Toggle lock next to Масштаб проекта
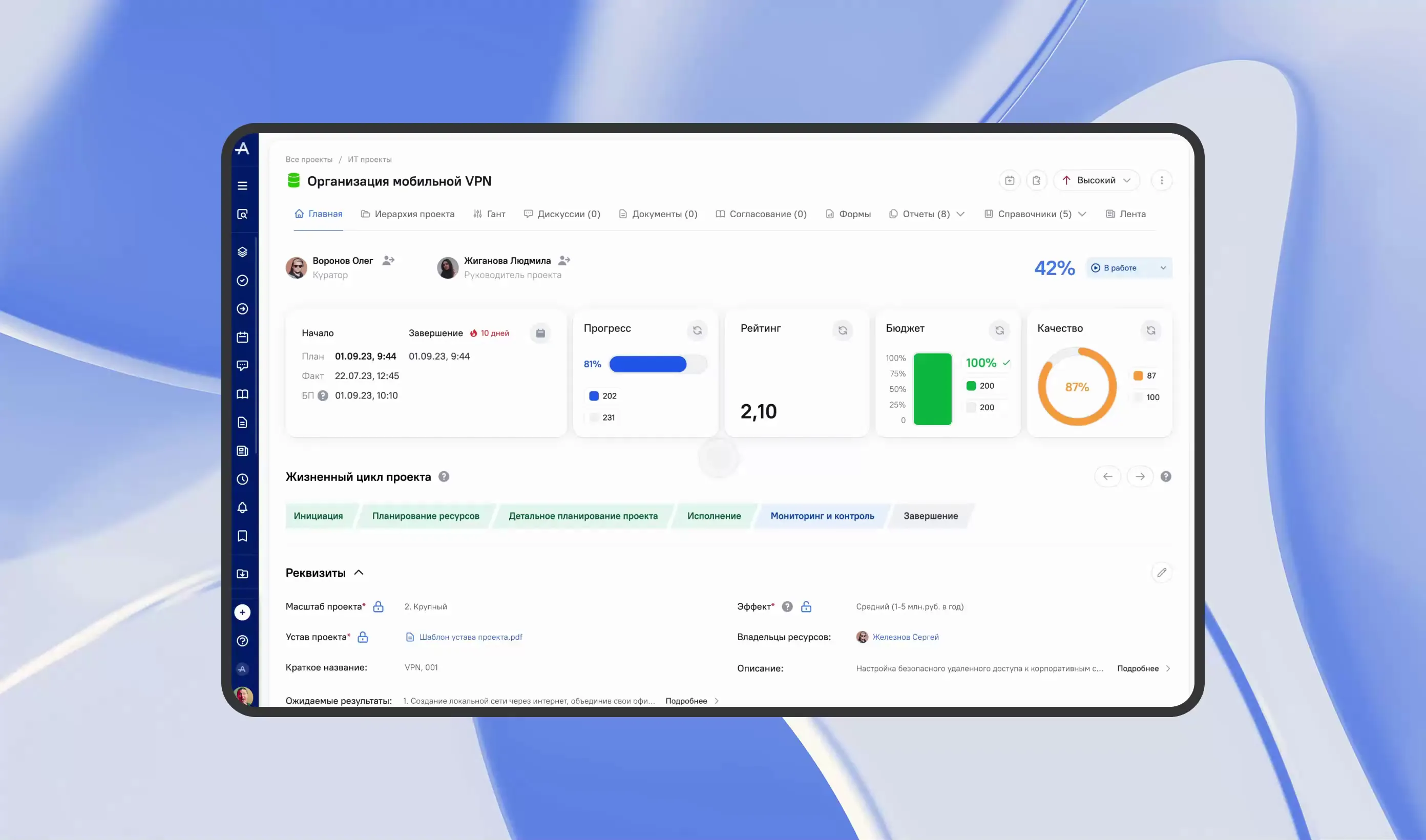This screenshot has width=1426, height=840. point(379,606)
